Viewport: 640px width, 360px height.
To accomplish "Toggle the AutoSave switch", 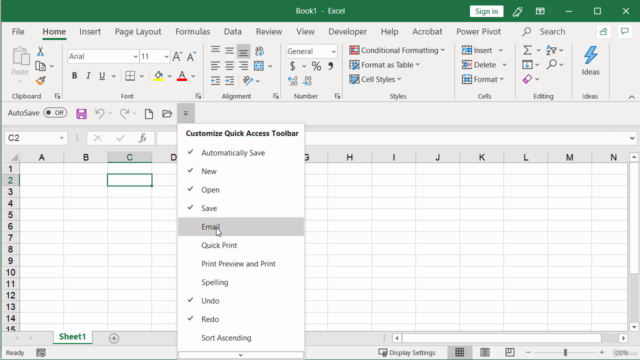I will tap(55, 113).
